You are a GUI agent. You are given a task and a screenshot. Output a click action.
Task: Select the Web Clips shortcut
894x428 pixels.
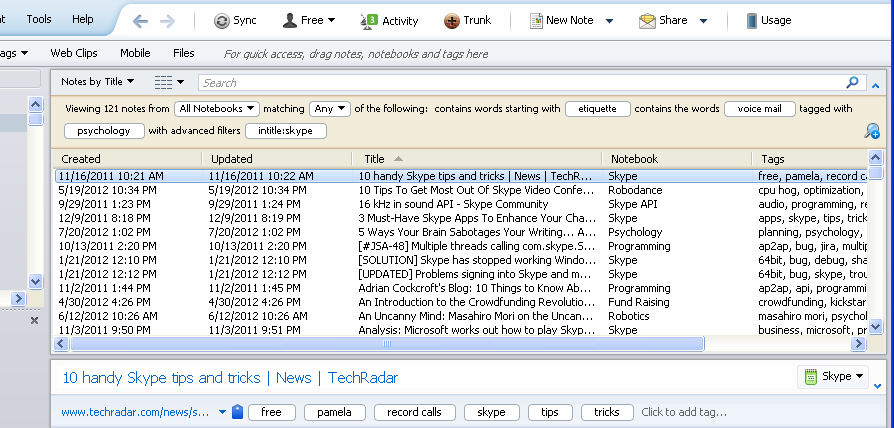point(74,53)
